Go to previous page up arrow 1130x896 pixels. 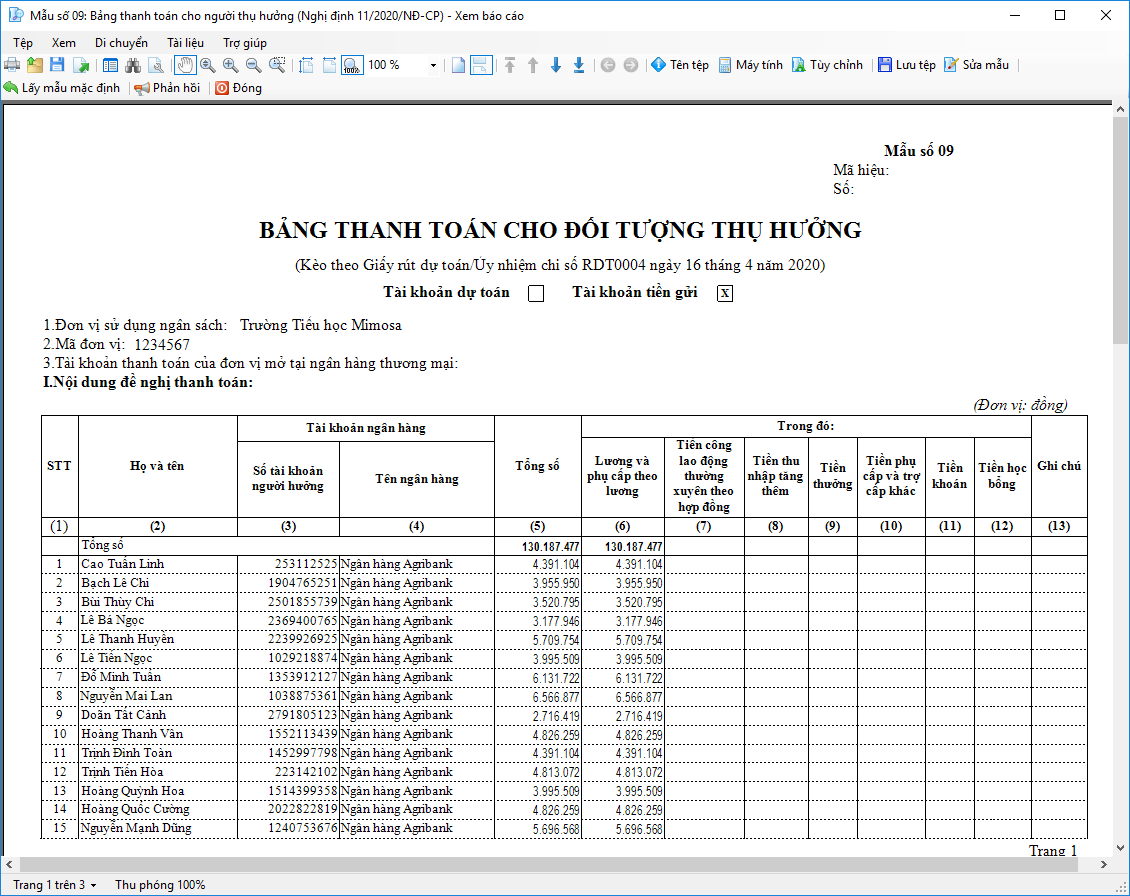tap(533, 65)
